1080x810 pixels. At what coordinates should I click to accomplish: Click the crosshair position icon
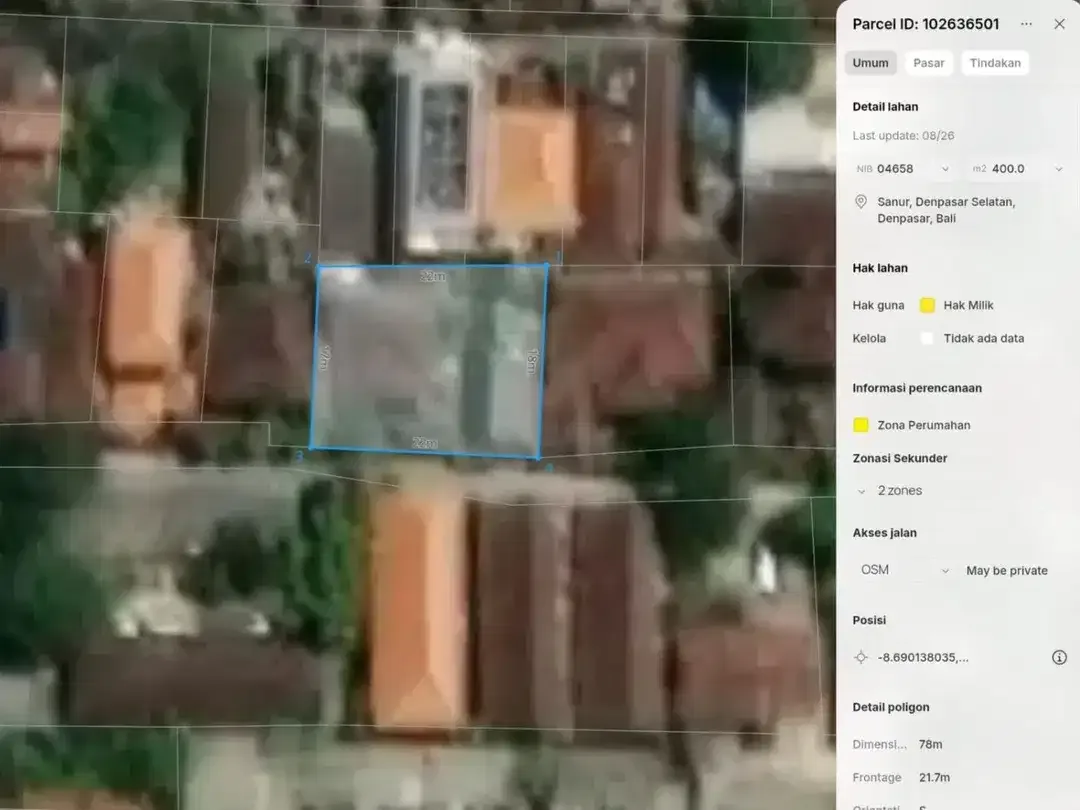(861, 657)
